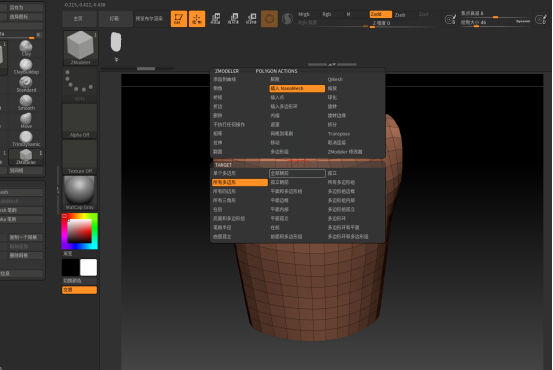Choose 所有四边形 target option
The width and height of the screenshot is (553, 370).
point(224,191)
